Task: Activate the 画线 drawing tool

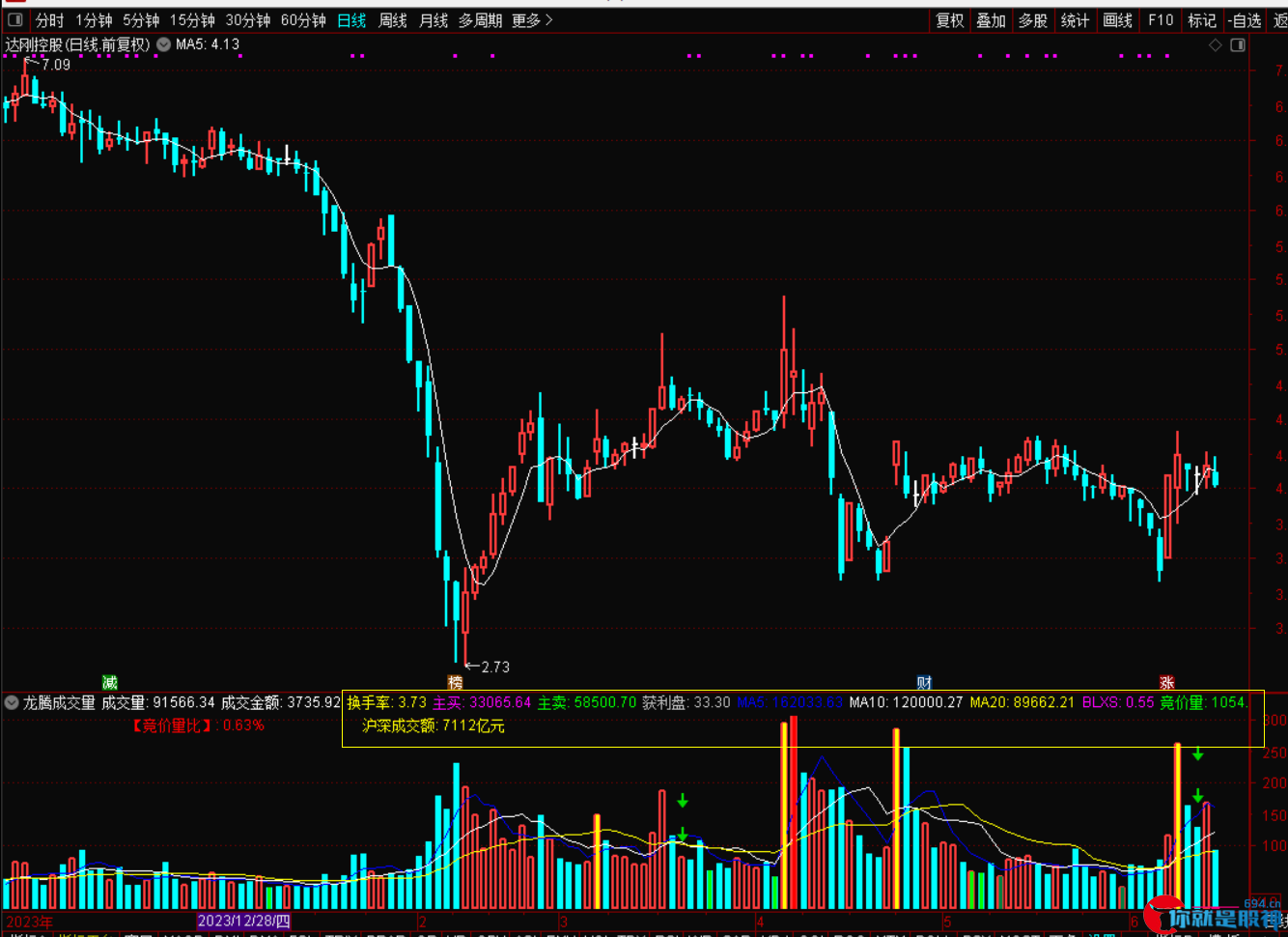Action: [1117, 20]
